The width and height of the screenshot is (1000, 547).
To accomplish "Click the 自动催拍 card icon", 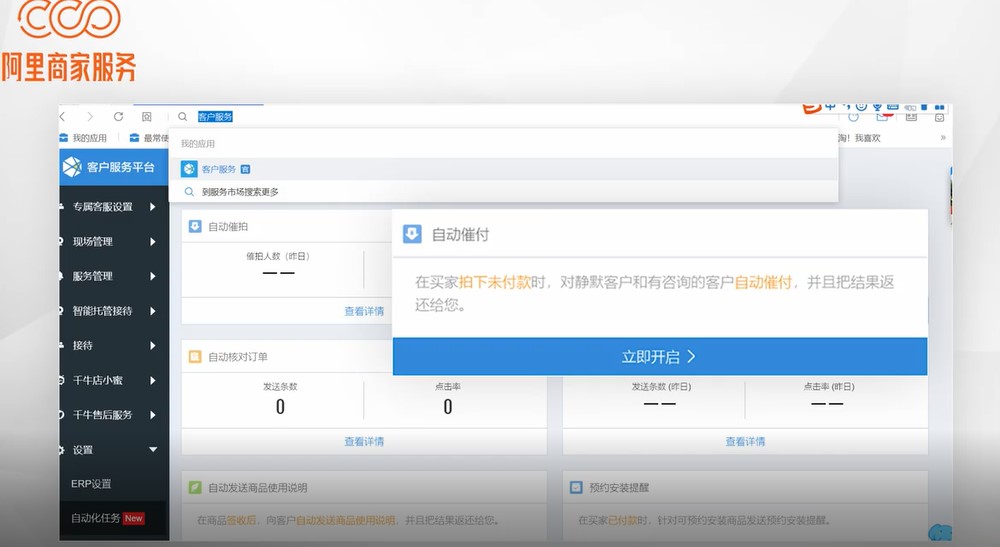I will pos(195,226).
